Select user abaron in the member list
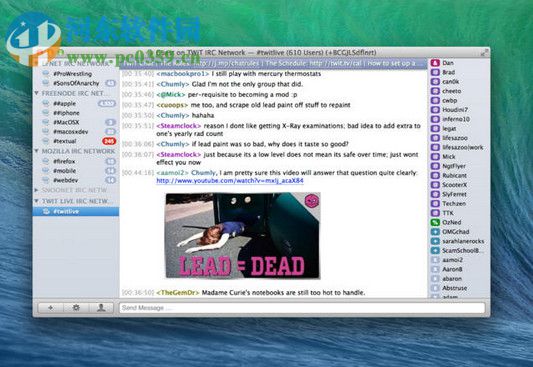Viewport: 533px width, 367px height. (x=452, y=279)
